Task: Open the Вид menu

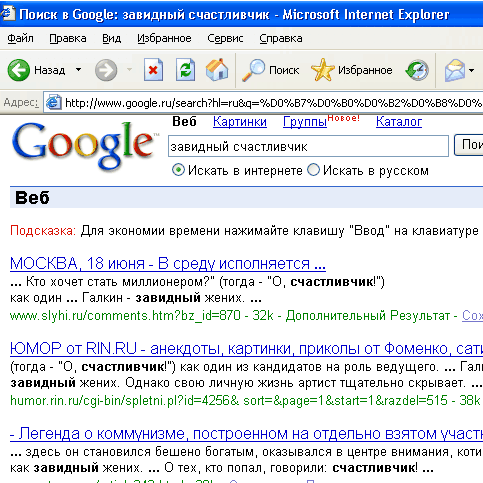Action: (111, 38)
